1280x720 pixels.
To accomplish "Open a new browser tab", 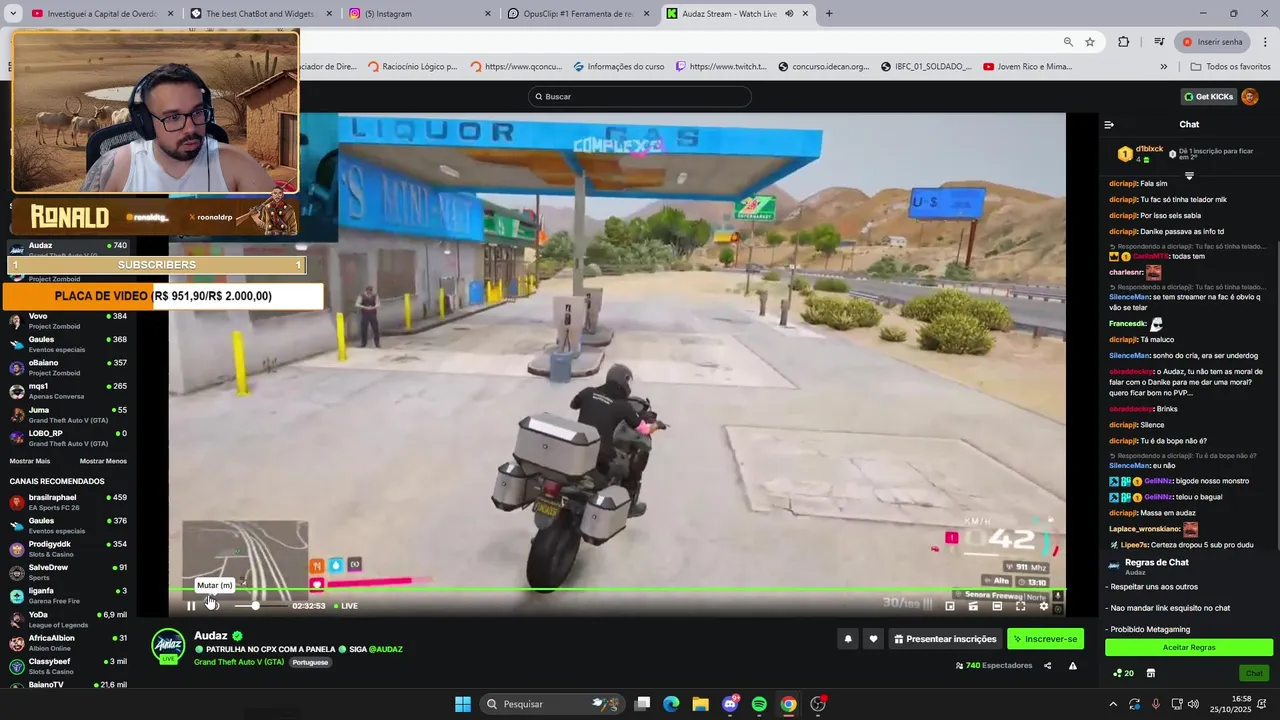I will click(x=829, y=14).
